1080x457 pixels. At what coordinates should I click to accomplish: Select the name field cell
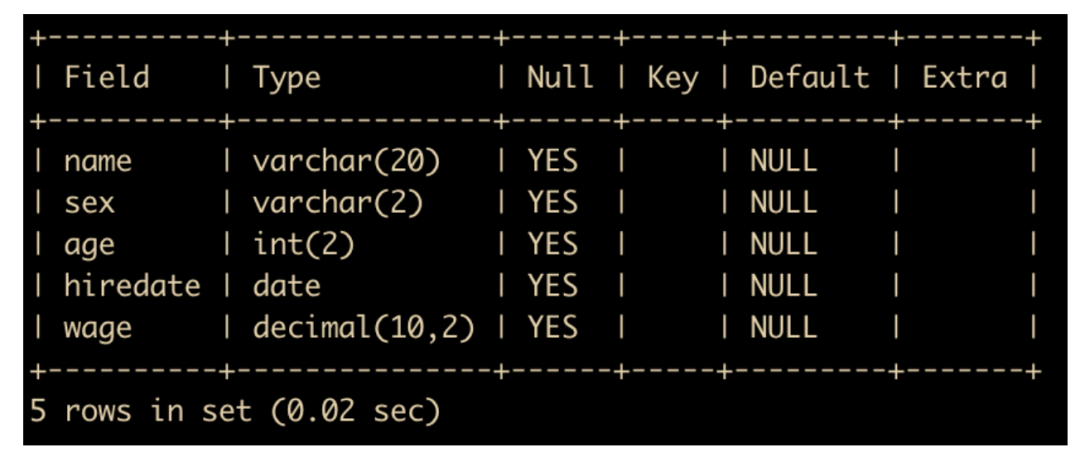click(98, 162)
